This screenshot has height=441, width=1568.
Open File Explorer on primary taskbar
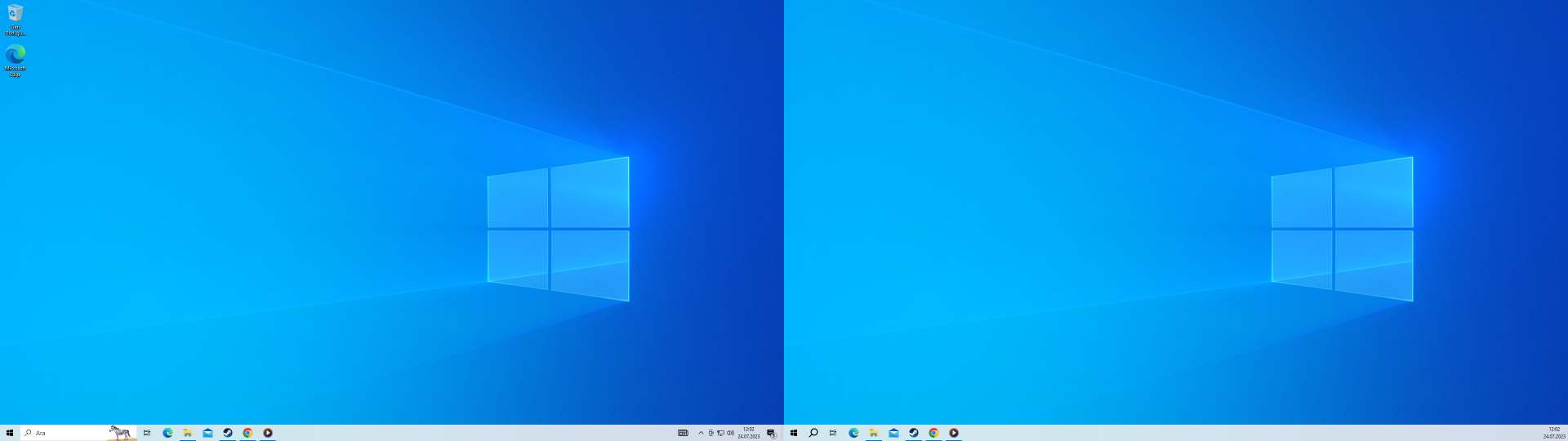[188, 433]
